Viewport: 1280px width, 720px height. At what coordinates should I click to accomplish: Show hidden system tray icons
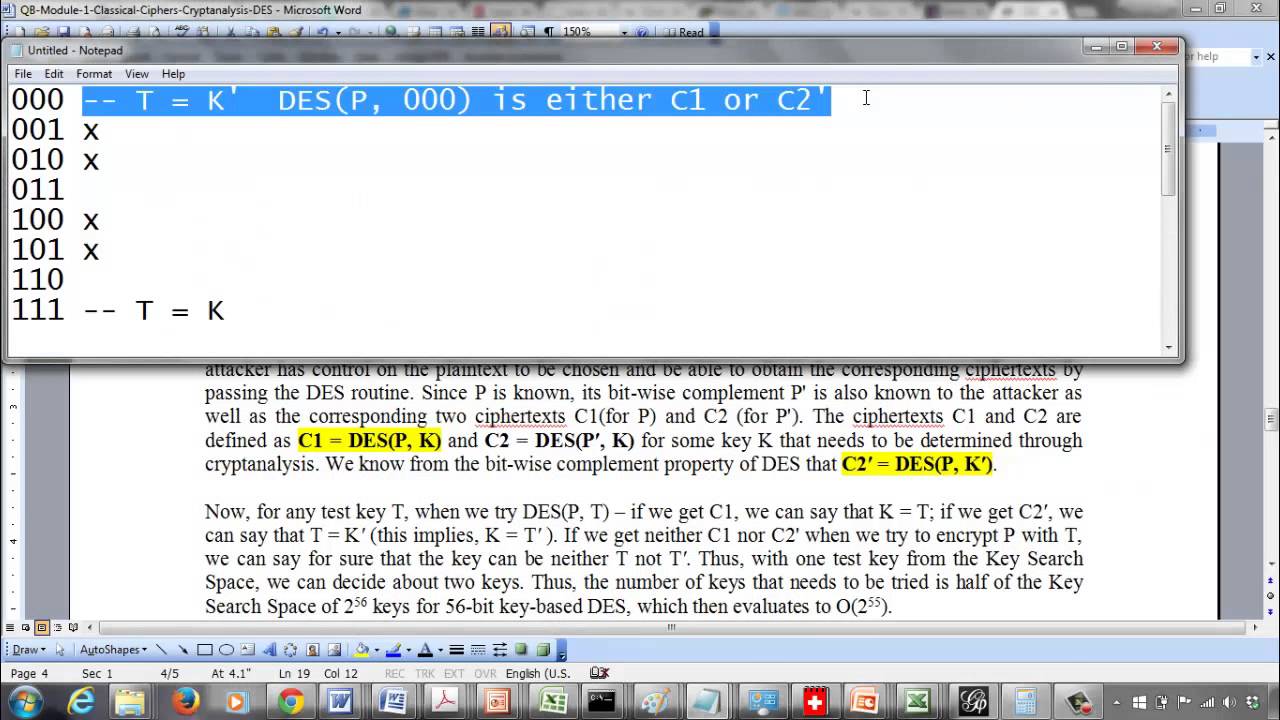click(1119, 702)
